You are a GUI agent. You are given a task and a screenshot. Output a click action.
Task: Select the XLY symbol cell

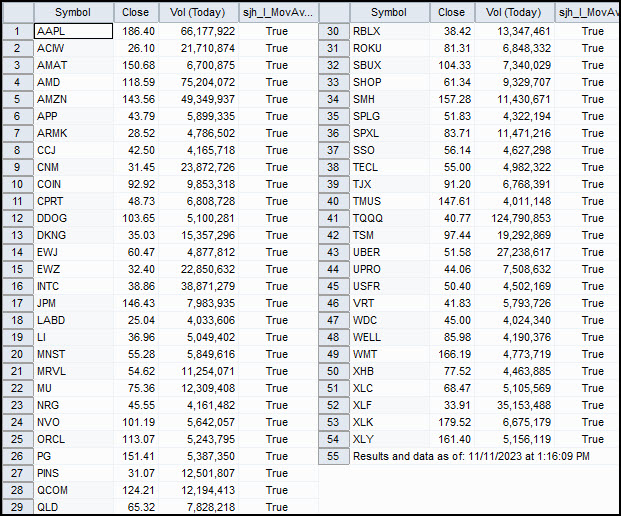click(x=390, y=440)
